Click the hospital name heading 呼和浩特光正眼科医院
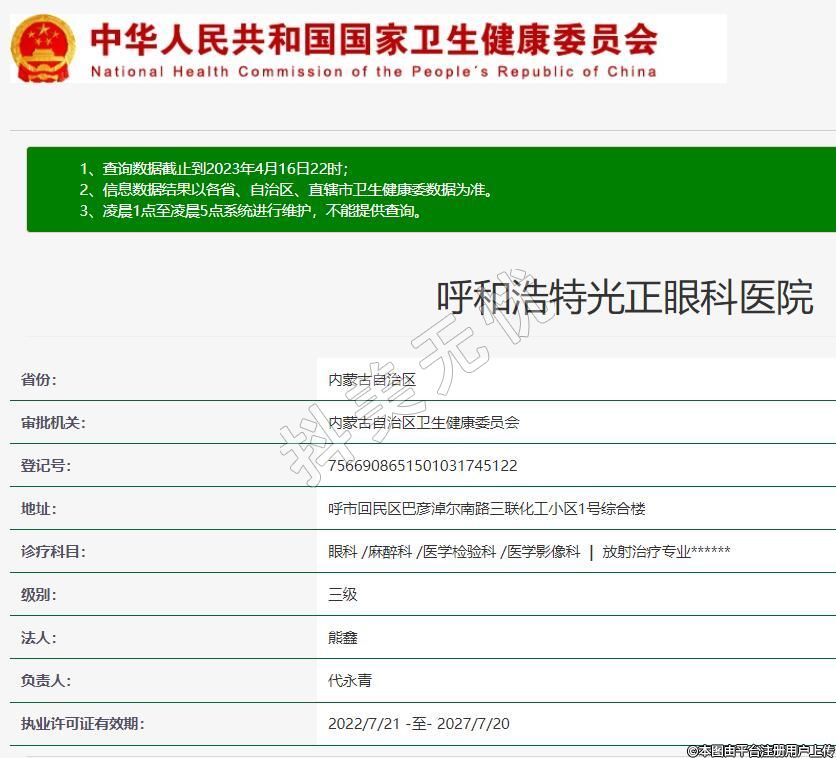Viewport: 836px width, 758px height. [x=624, y=298]
